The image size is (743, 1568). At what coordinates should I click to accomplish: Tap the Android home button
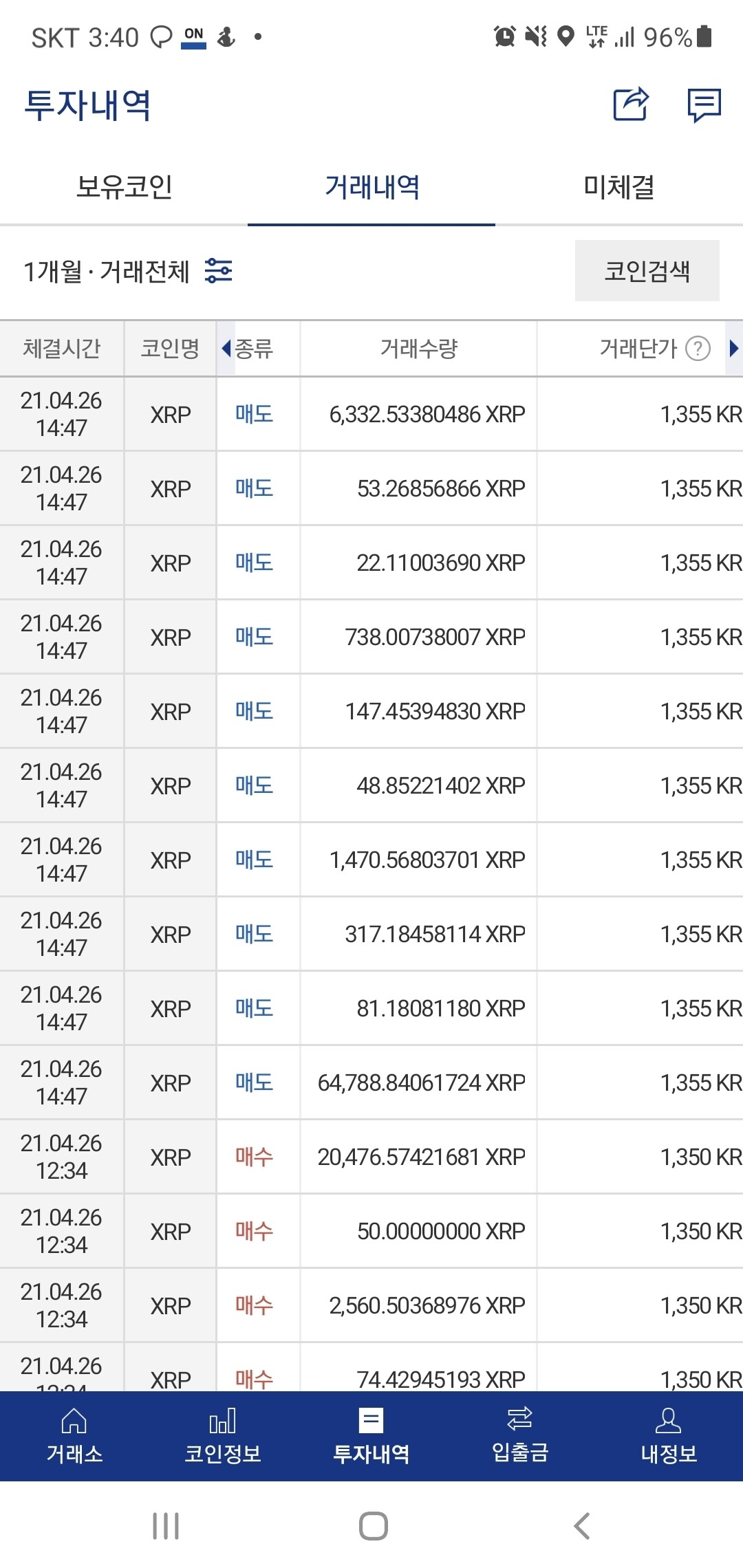(373, 1526)
